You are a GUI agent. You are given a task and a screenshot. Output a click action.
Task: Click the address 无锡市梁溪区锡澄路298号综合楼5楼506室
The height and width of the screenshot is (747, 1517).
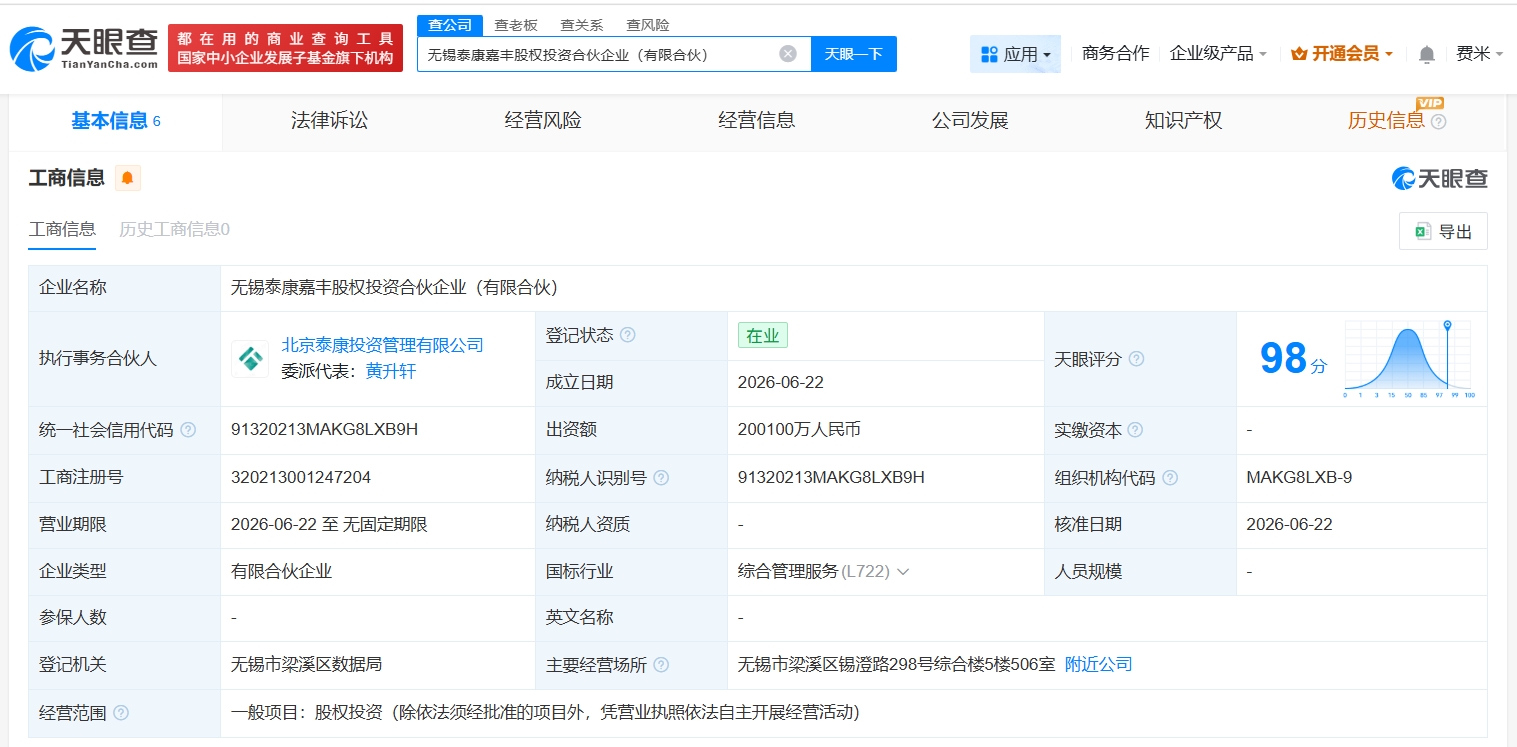point(896,665)
